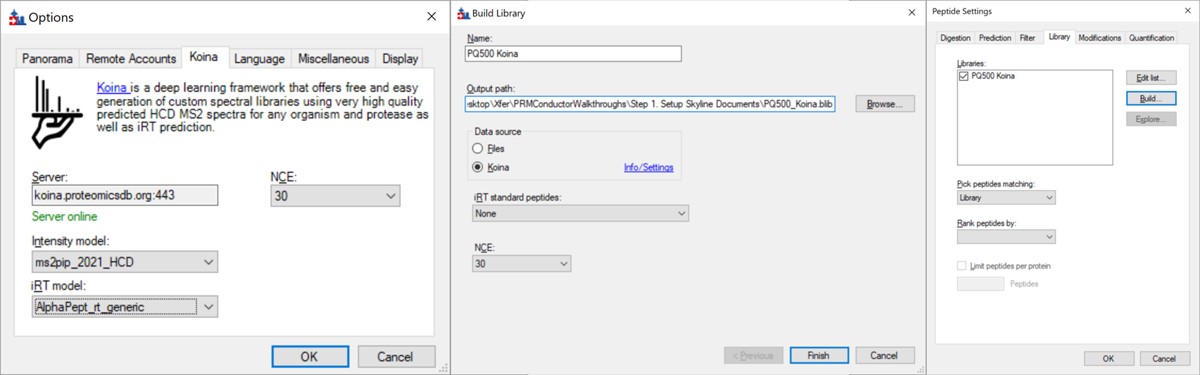The image size is (1200, 375).
Task: Open the NCE dropdown in Build Library
Action: [521, 263]
